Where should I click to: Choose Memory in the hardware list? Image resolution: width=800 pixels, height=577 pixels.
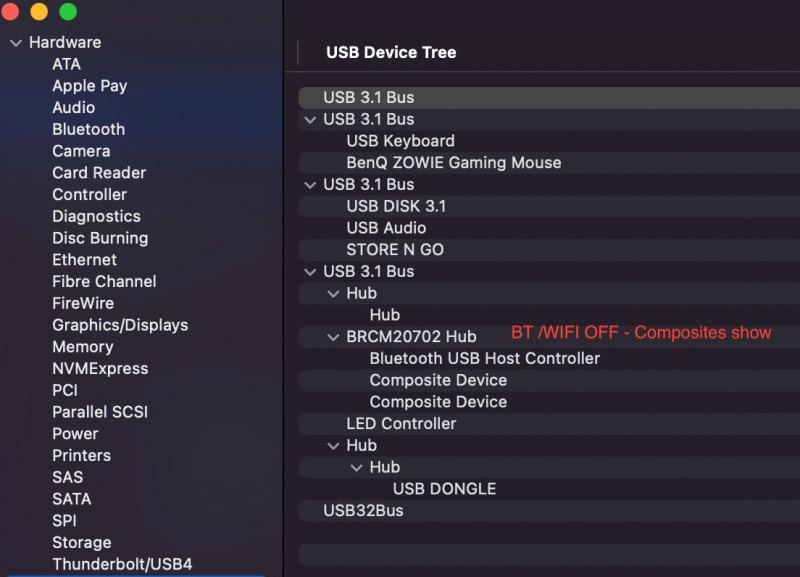point(82,347)
